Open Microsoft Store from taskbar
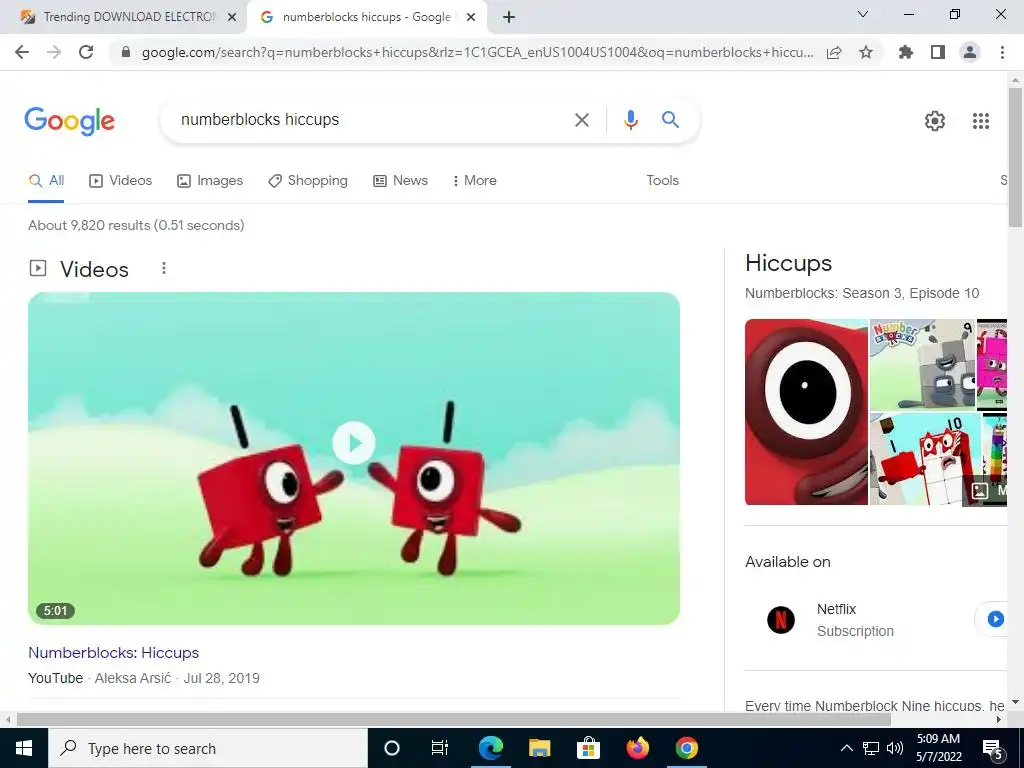The height and width of the screenshot is (768, 1024). click(x=588, y=748)
